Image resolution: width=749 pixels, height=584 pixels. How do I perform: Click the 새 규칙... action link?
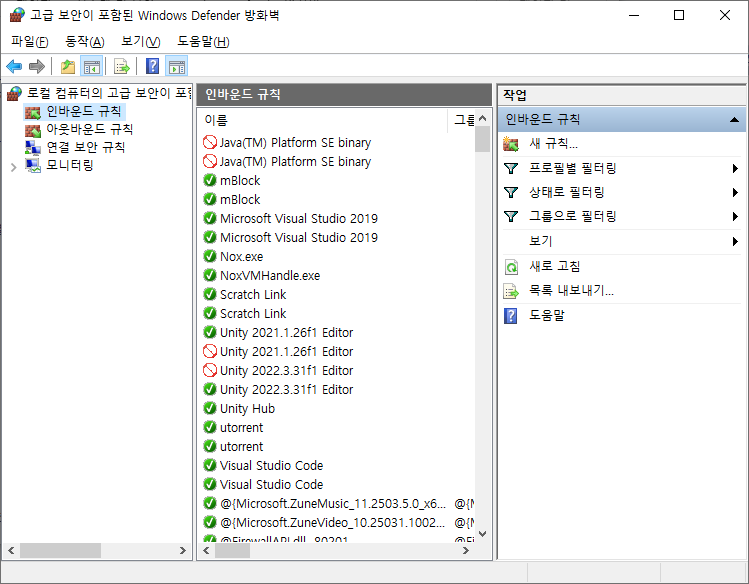[553, 144]
